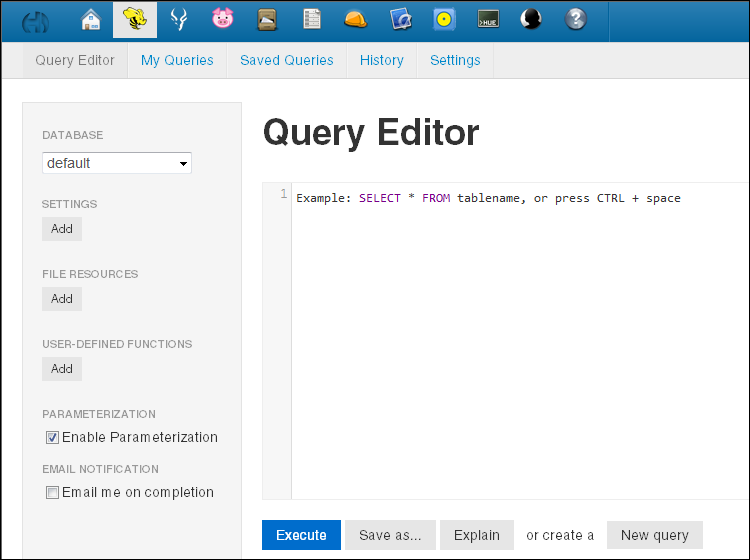The image size is (750, 560).
Task: Launch the Pig app icon
Action: pyautogui.click(x=222, y=19)
